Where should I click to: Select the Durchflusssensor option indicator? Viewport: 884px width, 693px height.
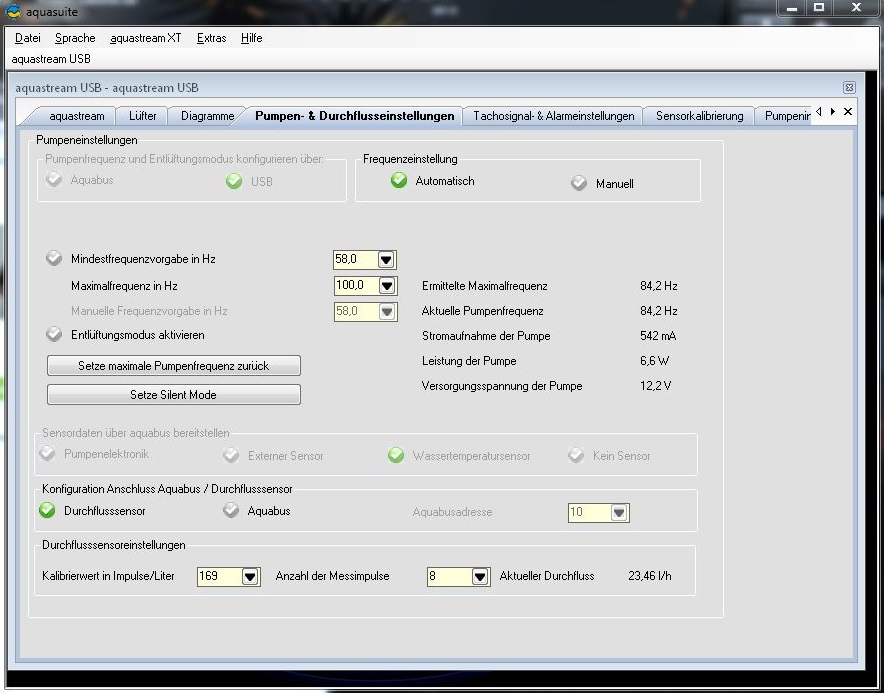click(x=48, y=511)
